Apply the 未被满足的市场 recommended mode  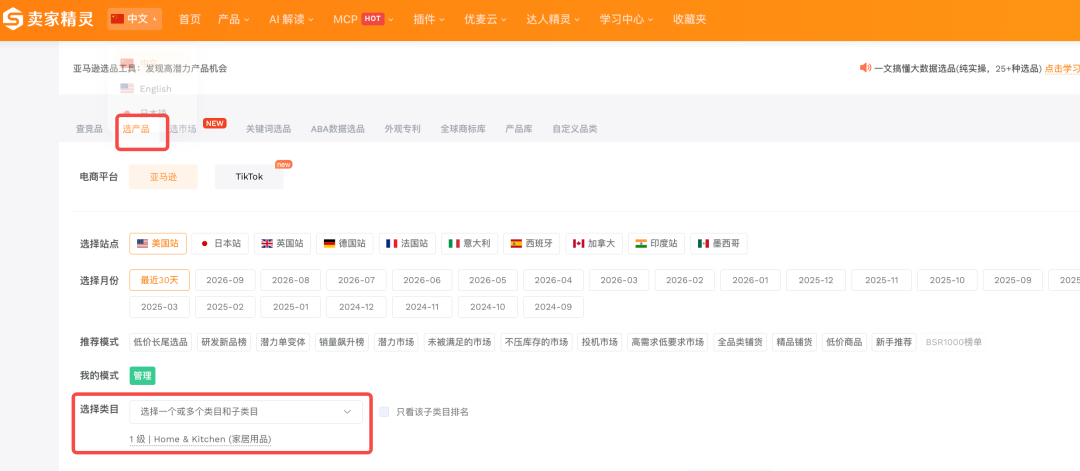tap(459, 342)
